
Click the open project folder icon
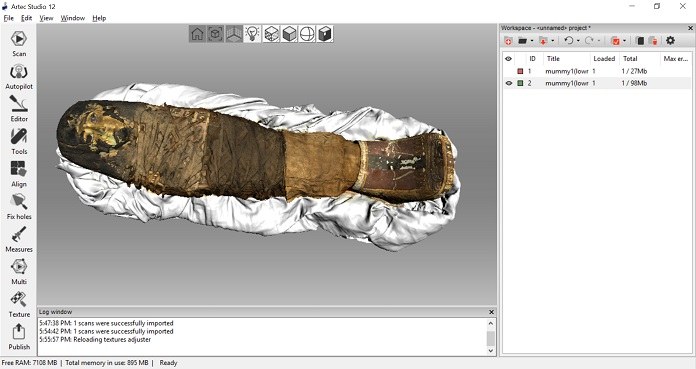pyautogui.click(x=522, y=41)
